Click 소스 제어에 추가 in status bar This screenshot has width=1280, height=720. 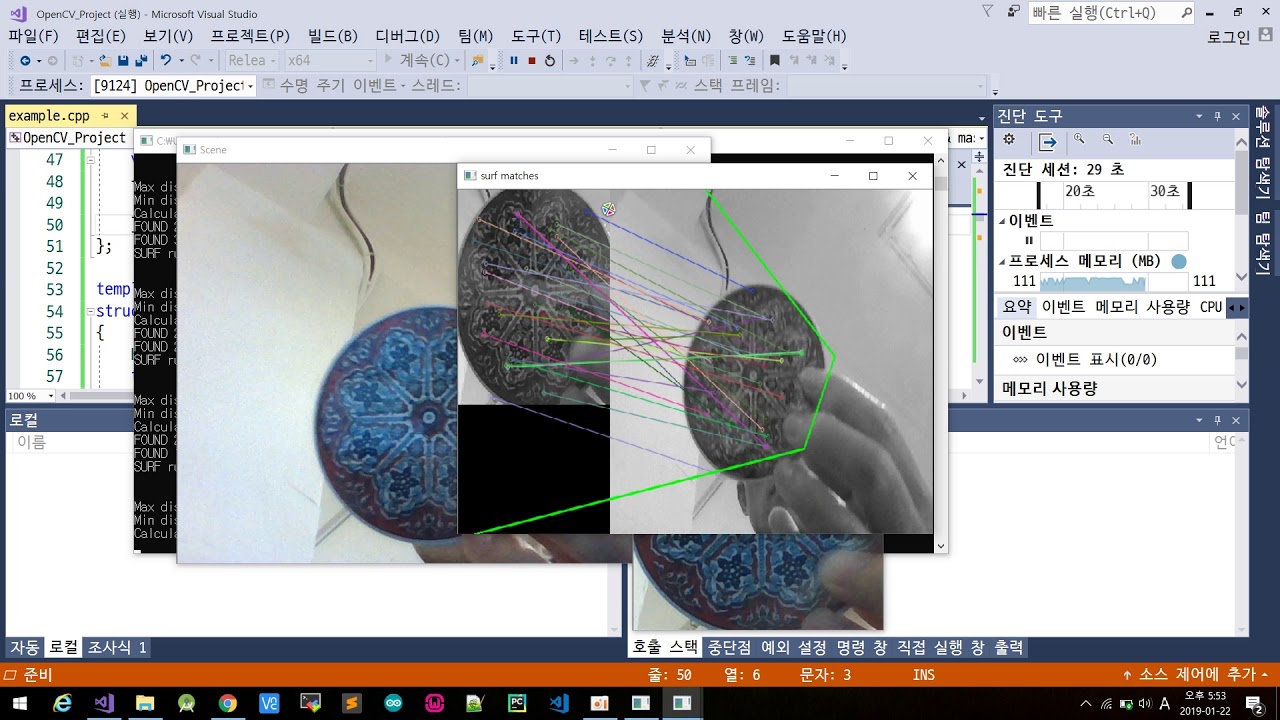(x=1195, y=675)
